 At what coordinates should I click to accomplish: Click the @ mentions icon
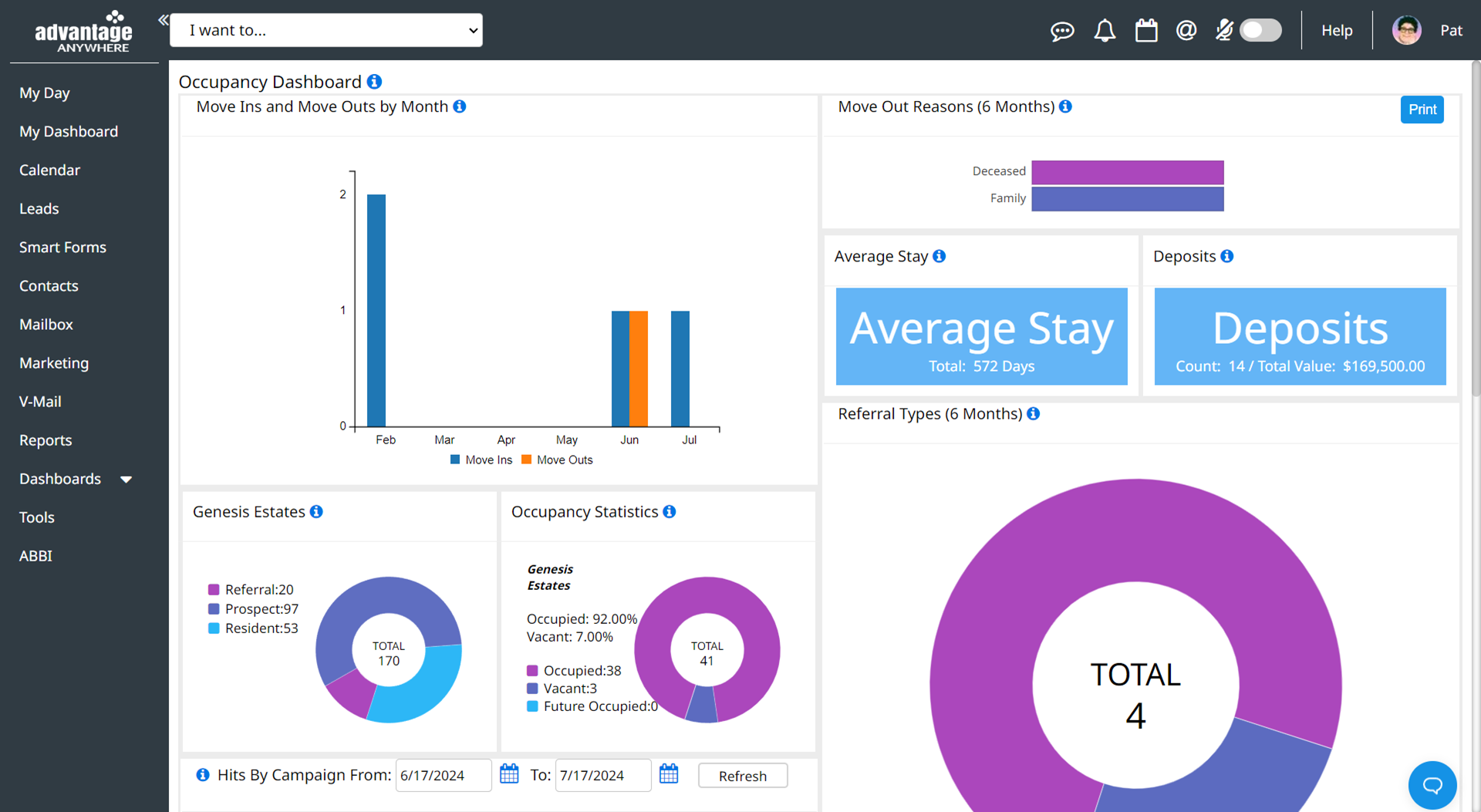point(1186,31)
